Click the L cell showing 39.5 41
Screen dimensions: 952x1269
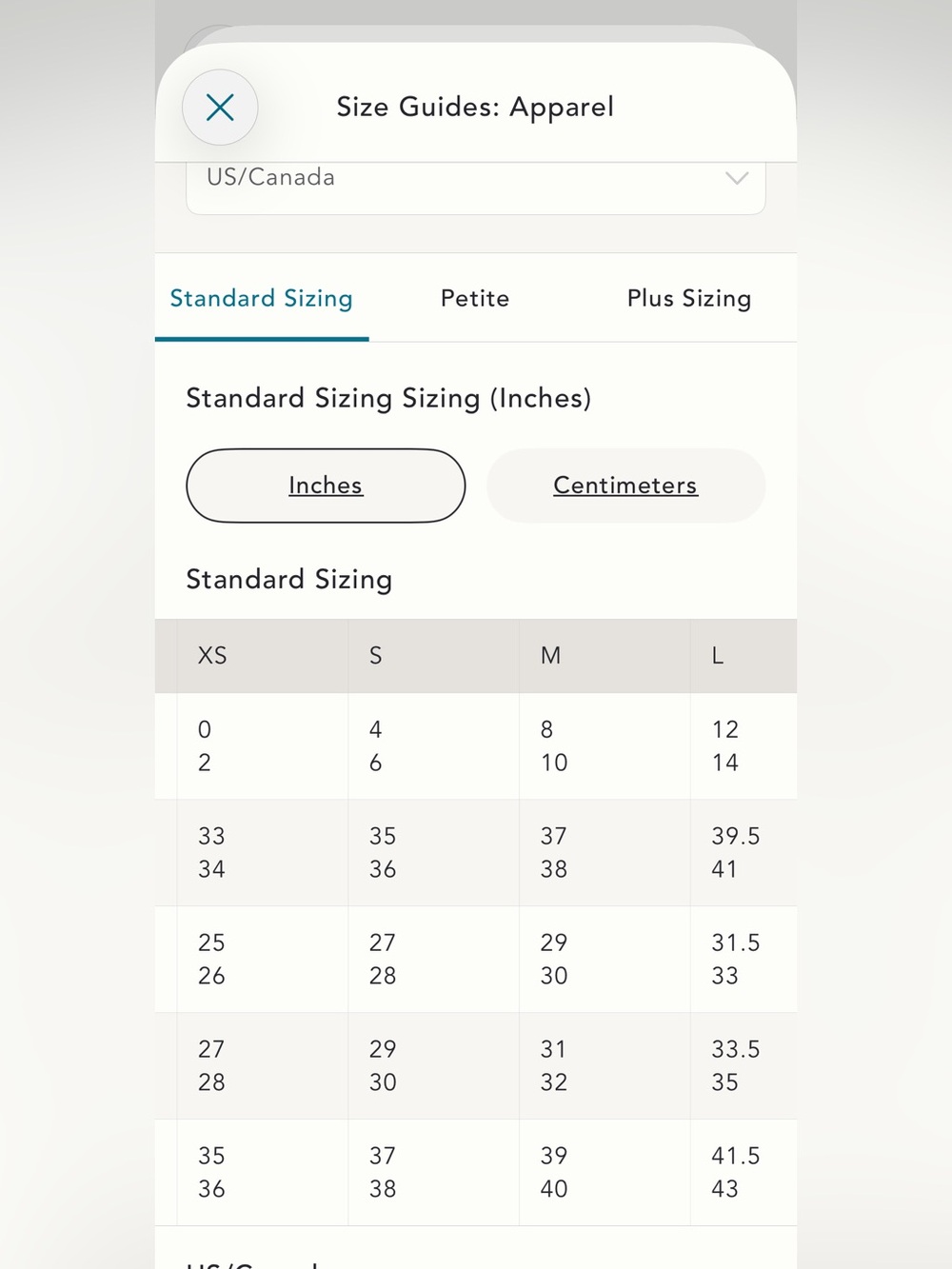click(744, 853)
